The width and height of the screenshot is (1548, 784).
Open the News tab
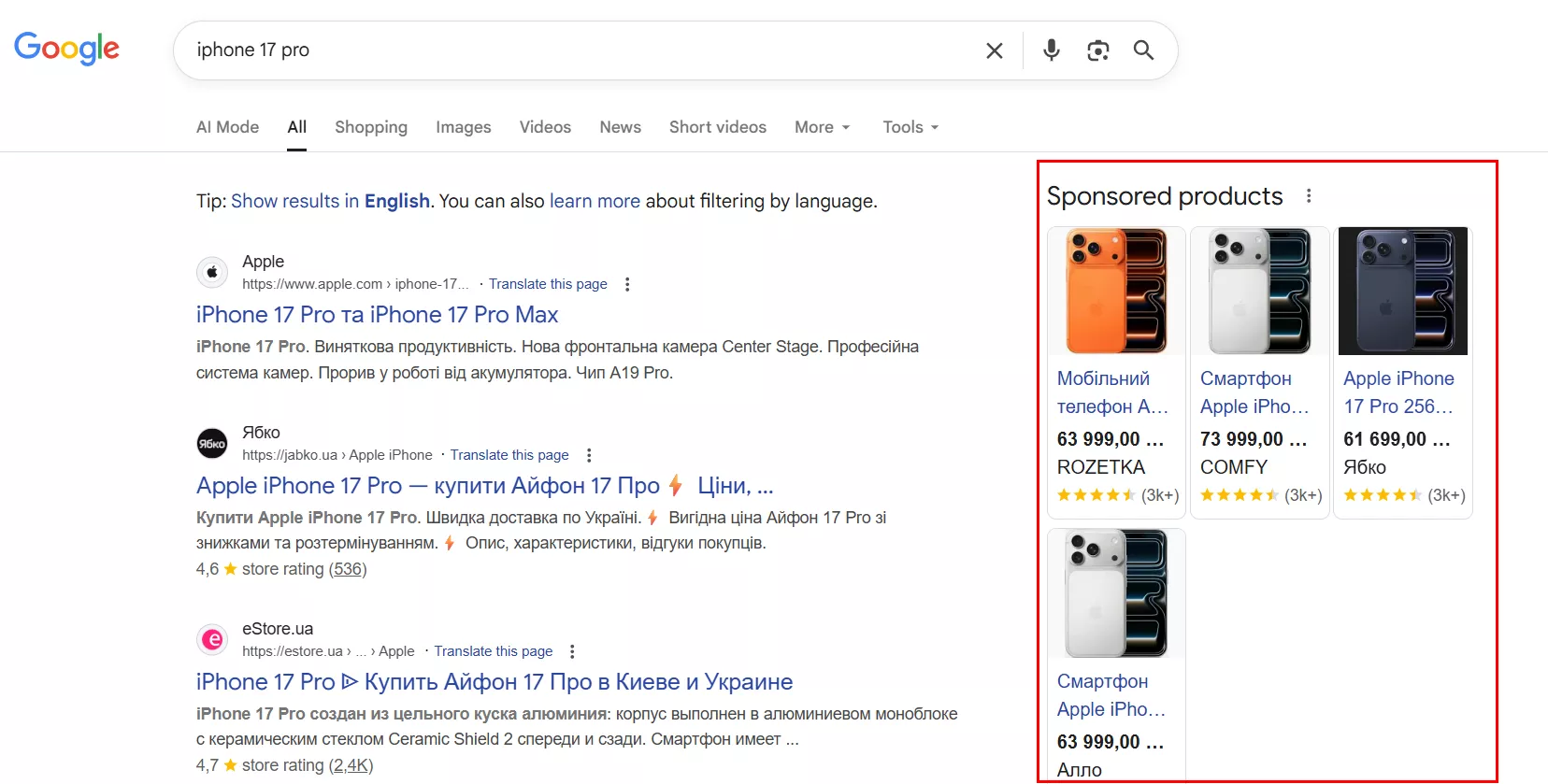click(x=620, y=127)
